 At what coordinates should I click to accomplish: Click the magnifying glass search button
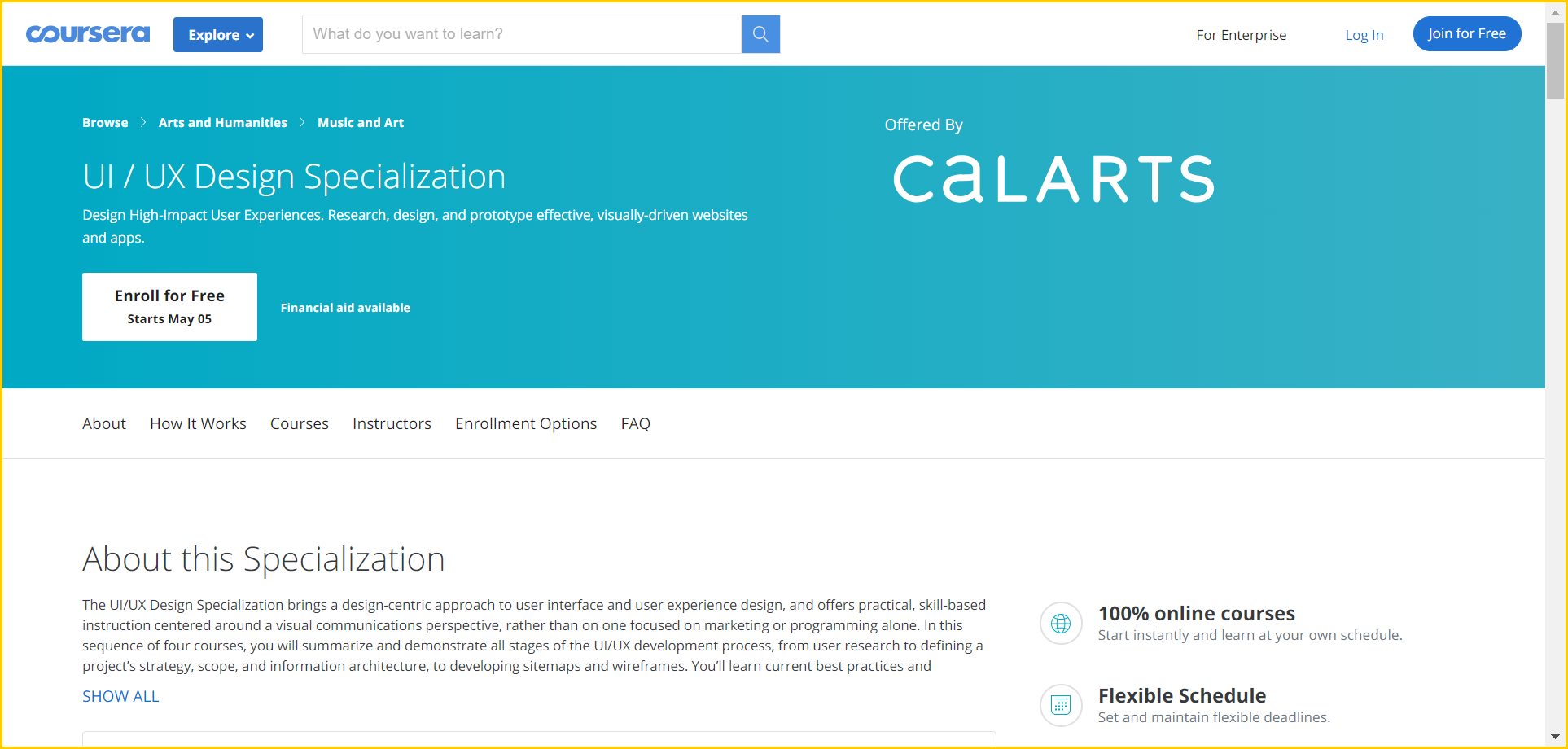tap(760, 34)
